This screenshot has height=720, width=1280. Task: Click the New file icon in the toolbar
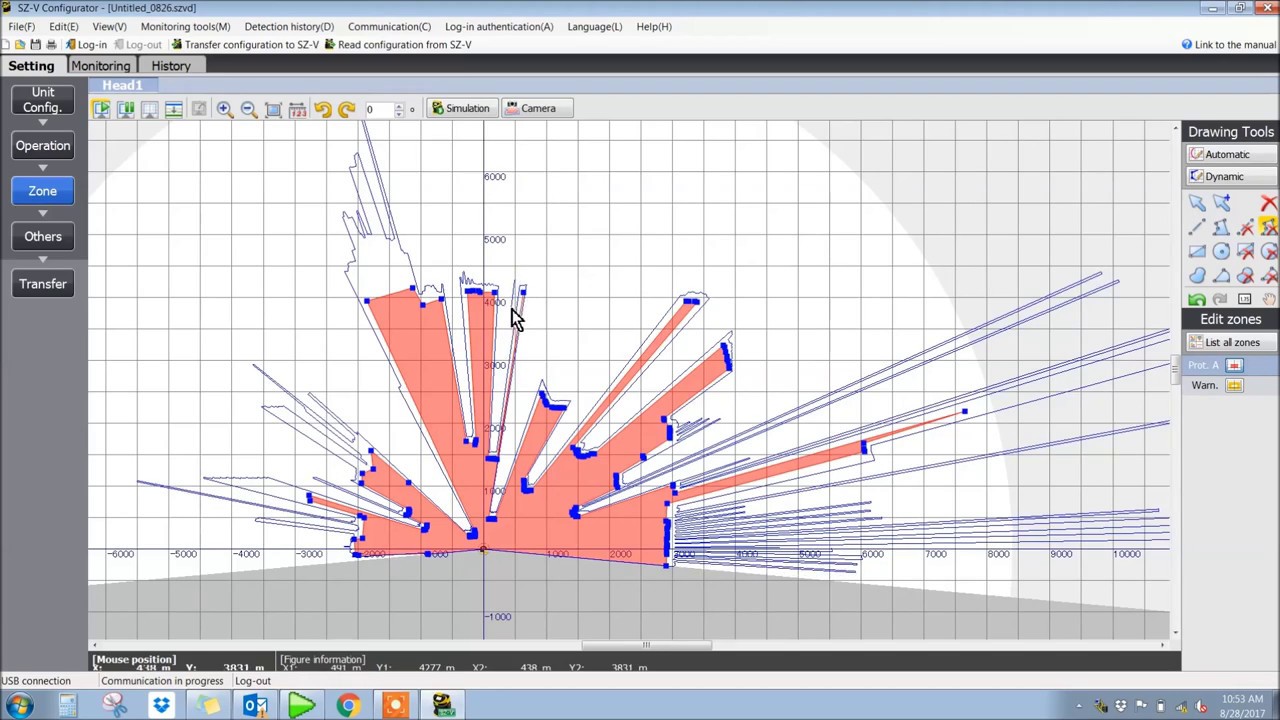[6, 45]
